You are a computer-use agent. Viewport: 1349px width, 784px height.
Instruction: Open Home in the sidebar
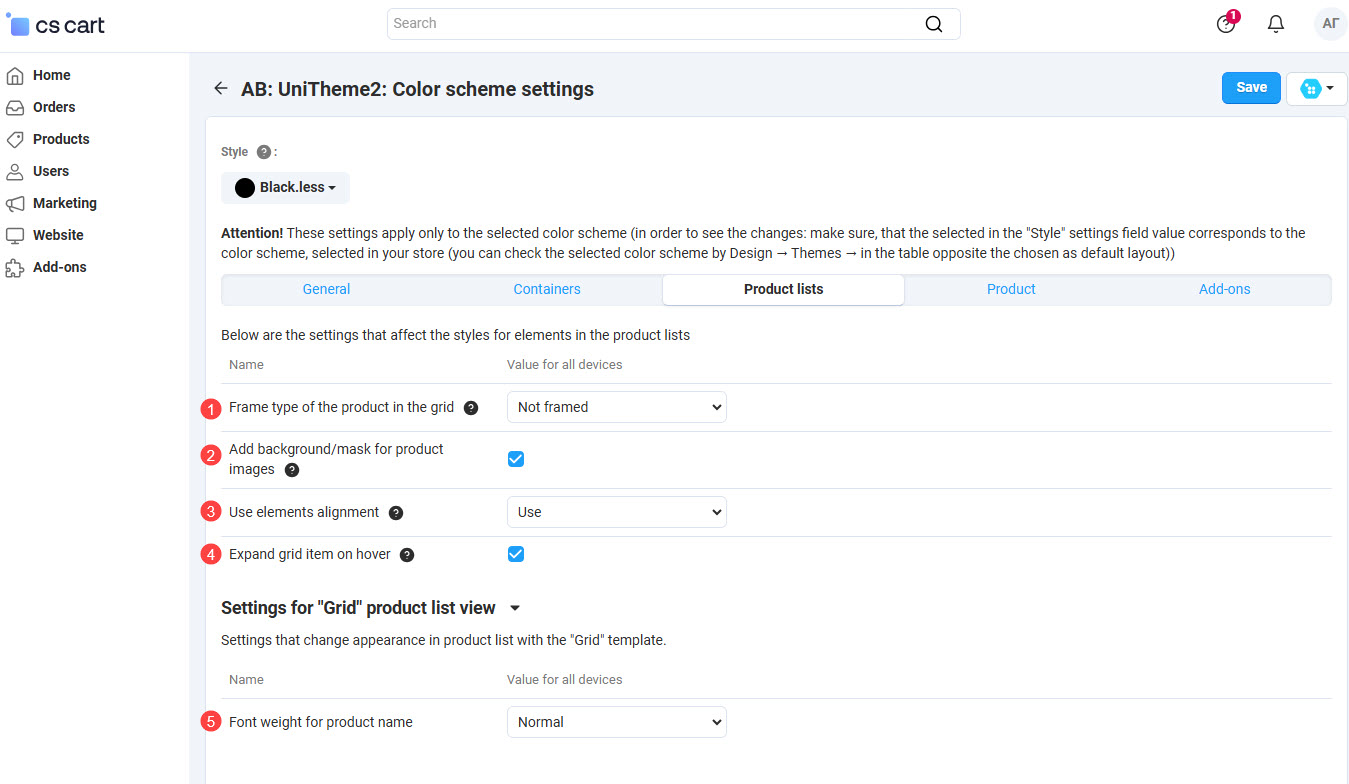point(51,75)
